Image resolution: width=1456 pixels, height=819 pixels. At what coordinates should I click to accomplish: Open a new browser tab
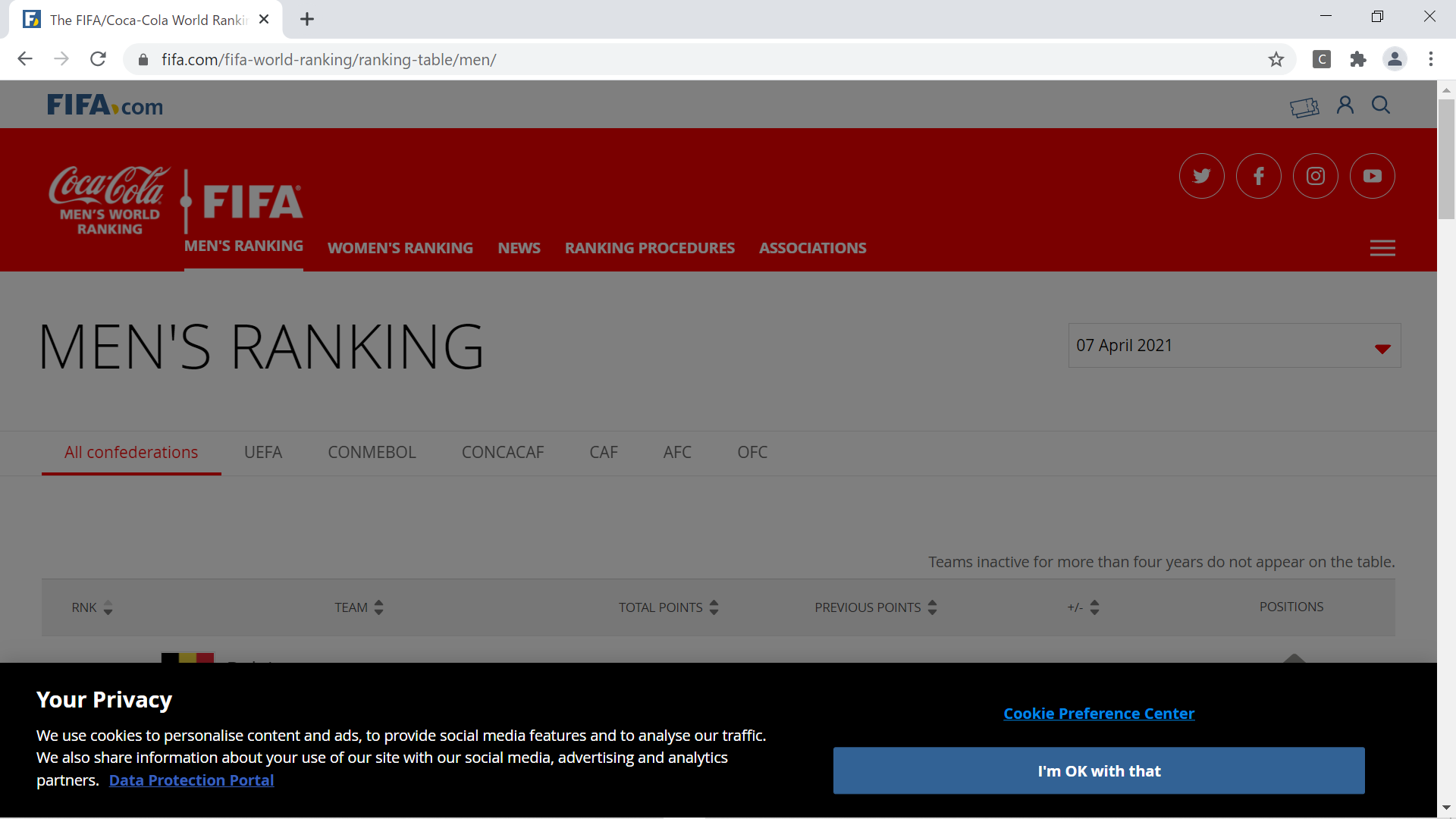[307, 20]
